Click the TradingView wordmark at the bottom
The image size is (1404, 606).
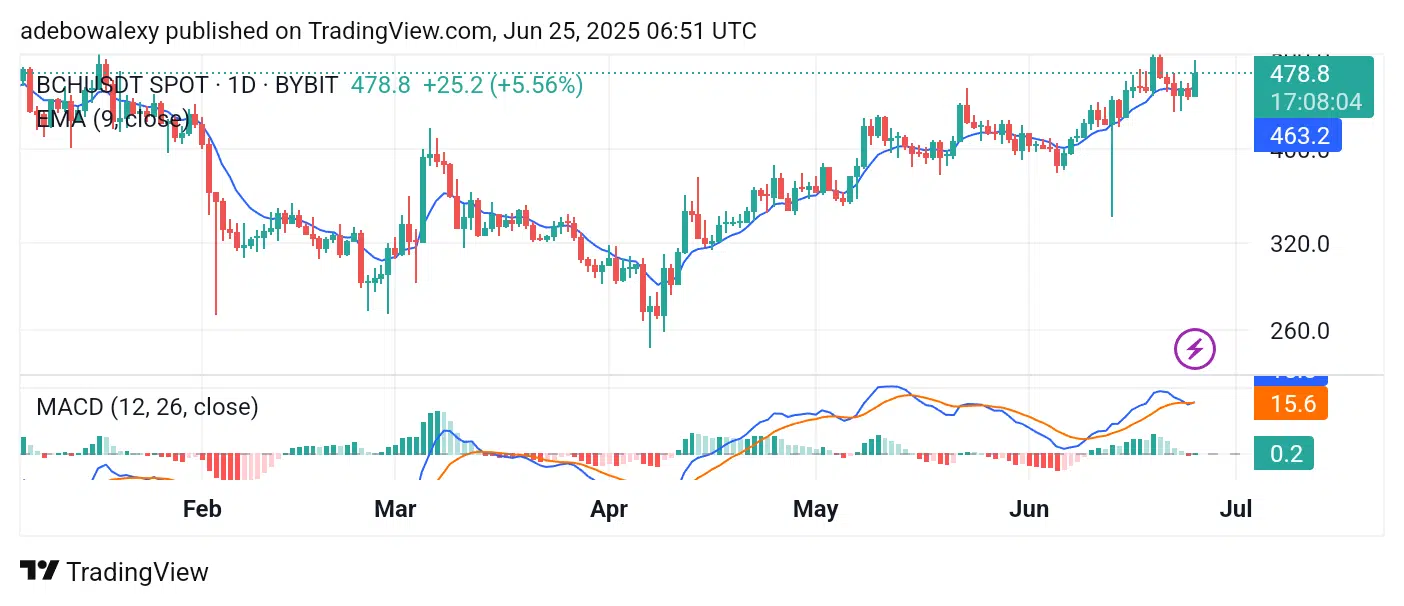(x=137, y=572)
